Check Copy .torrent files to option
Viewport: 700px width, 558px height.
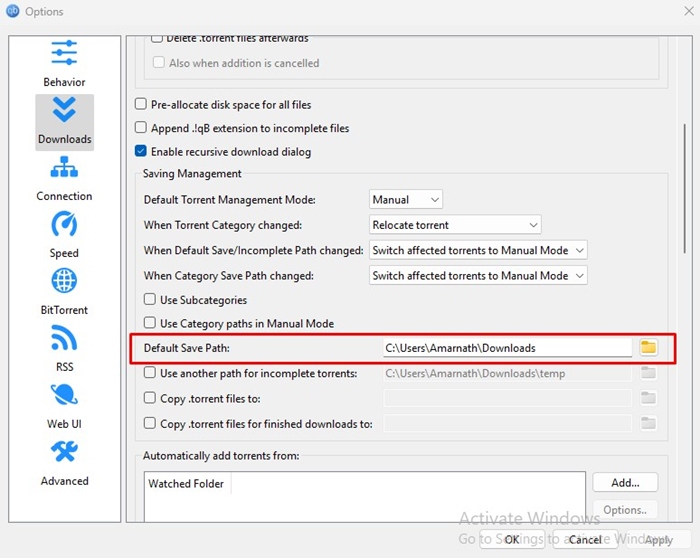(x=150, y=398)
